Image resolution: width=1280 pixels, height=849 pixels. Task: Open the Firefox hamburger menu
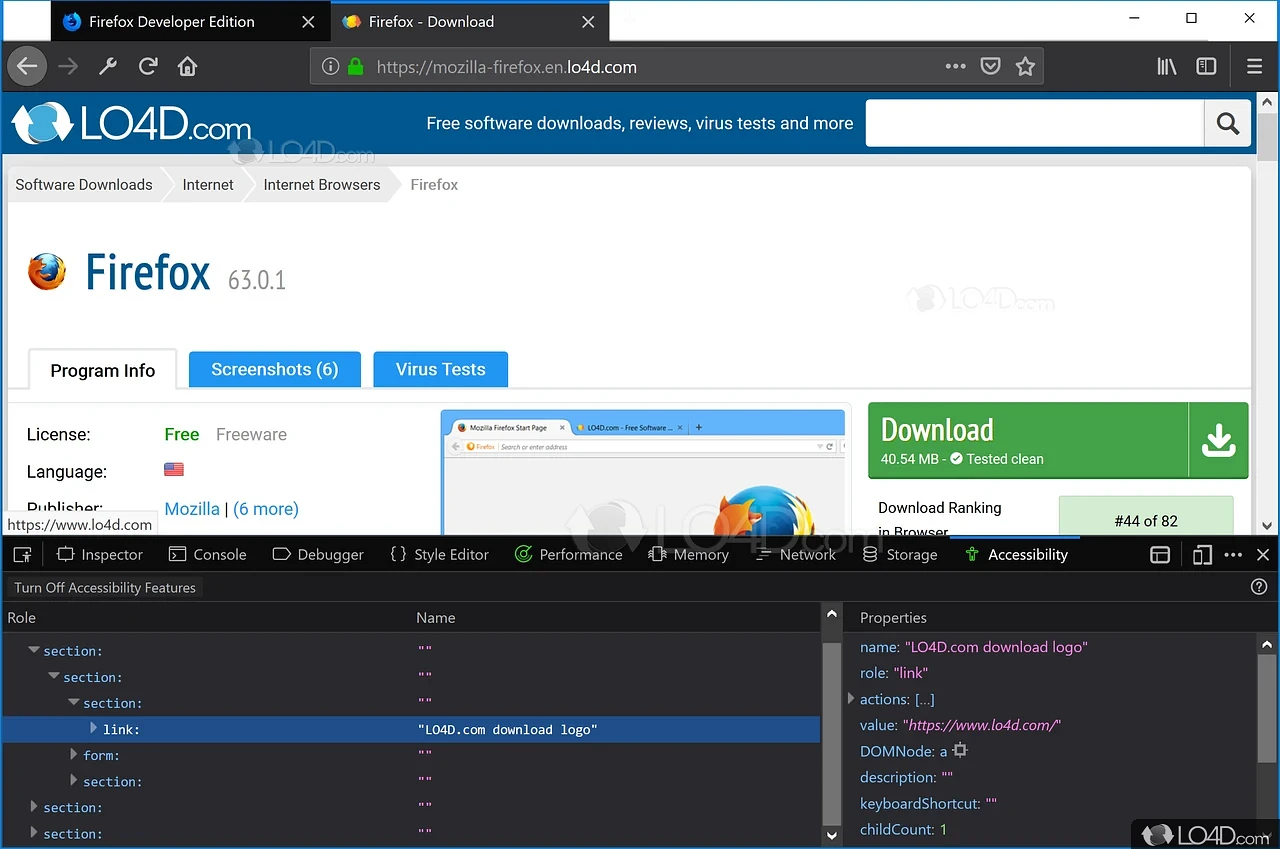point(1254,67)
